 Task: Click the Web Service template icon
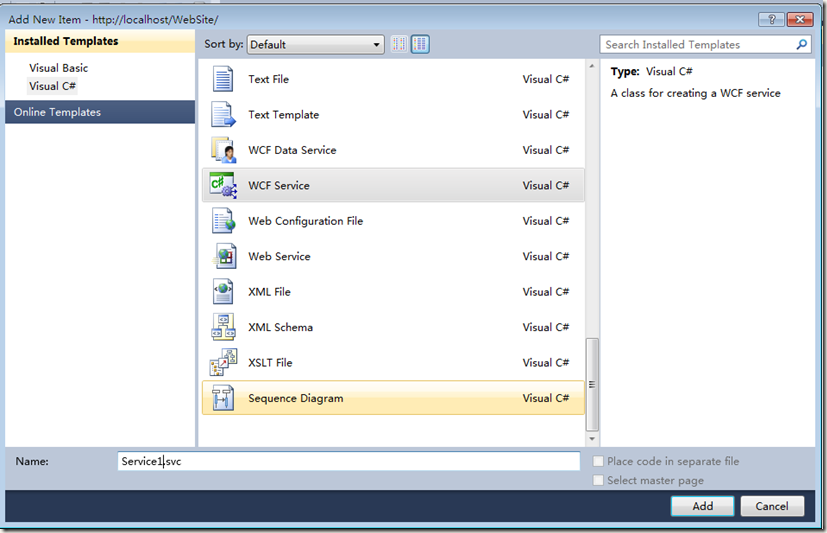224,256
